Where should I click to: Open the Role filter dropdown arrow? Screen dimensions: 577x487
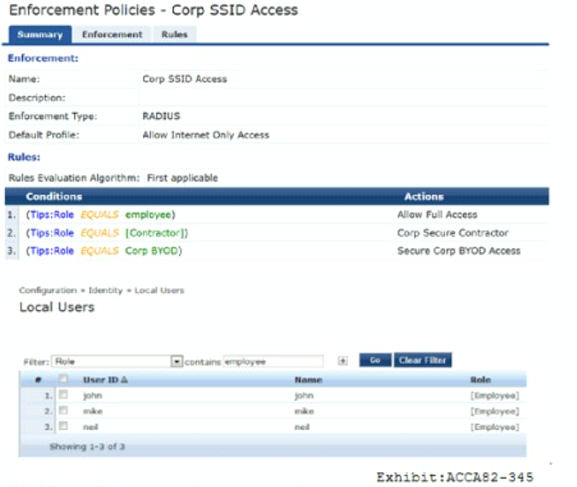pos(177,361)
